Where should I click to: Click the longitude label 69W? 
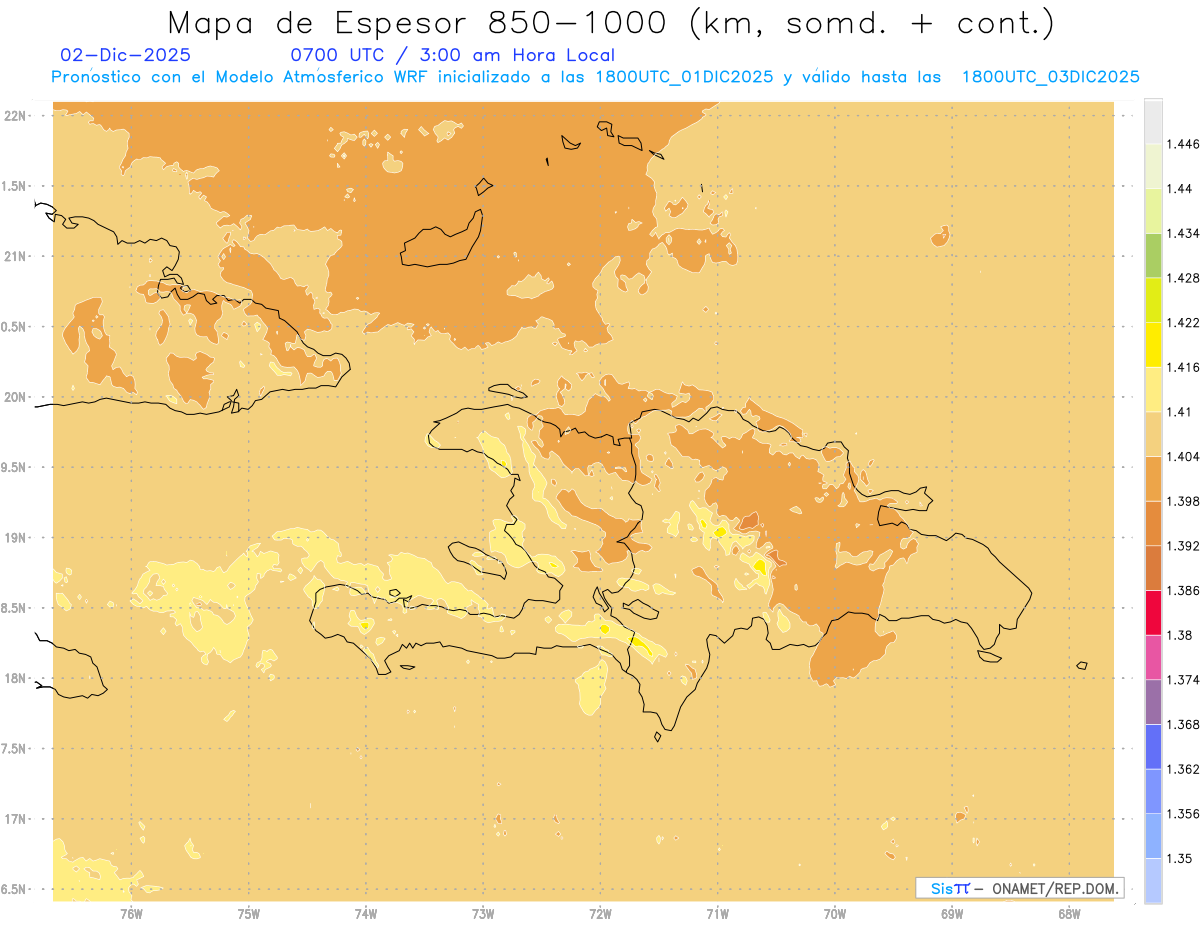point(952,913)
